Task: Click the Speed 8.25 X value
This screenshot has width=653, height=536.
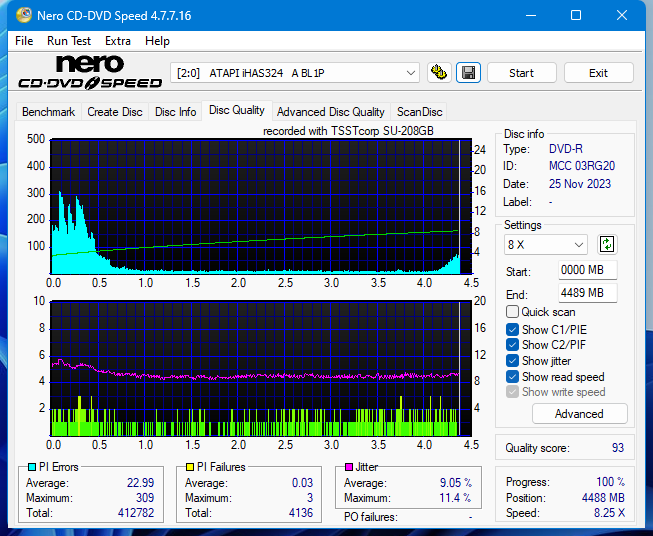Action: [x=609, y=513]
